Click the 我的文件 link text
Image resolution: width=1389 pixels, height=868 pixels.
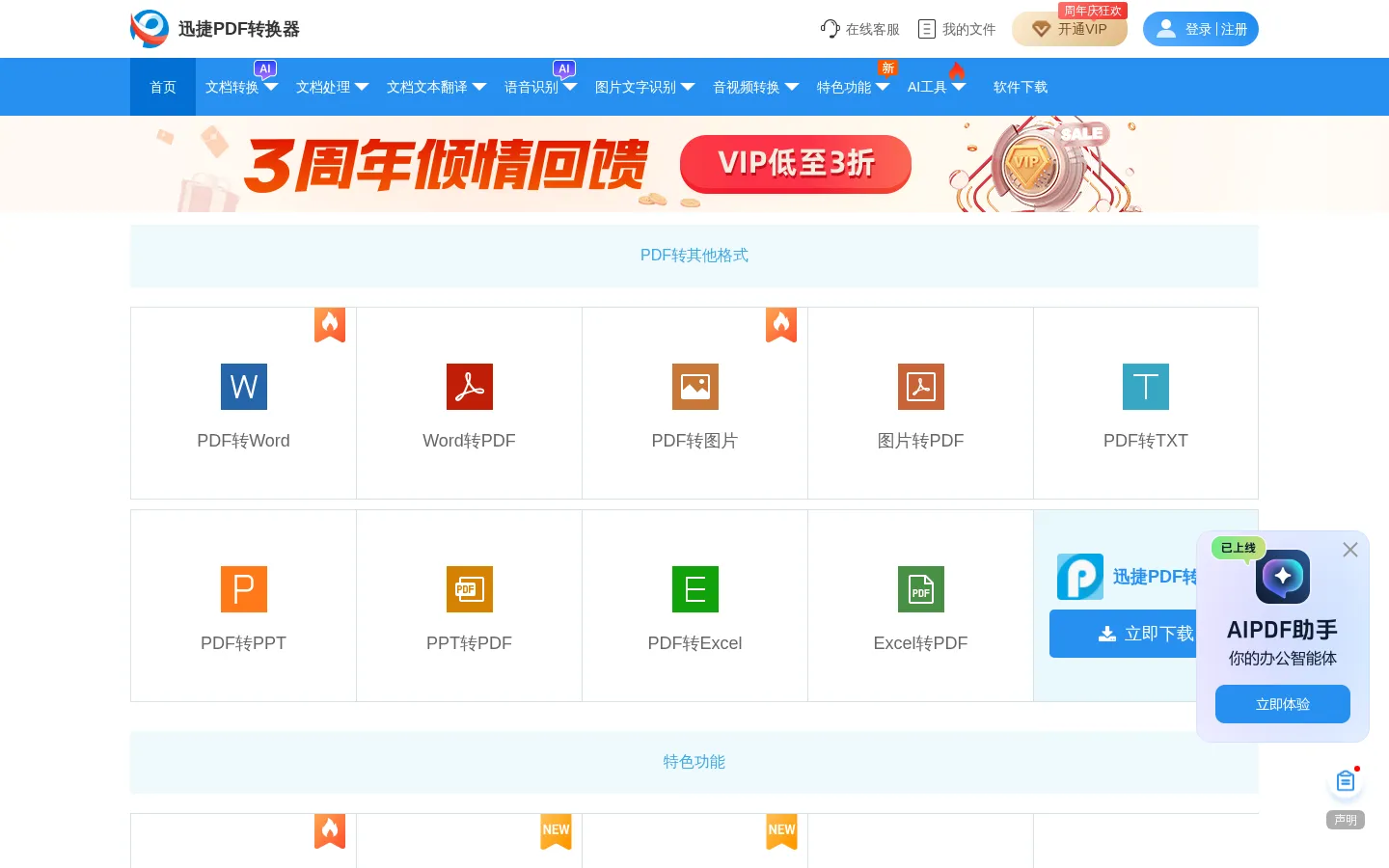click(x=969, y=29)
